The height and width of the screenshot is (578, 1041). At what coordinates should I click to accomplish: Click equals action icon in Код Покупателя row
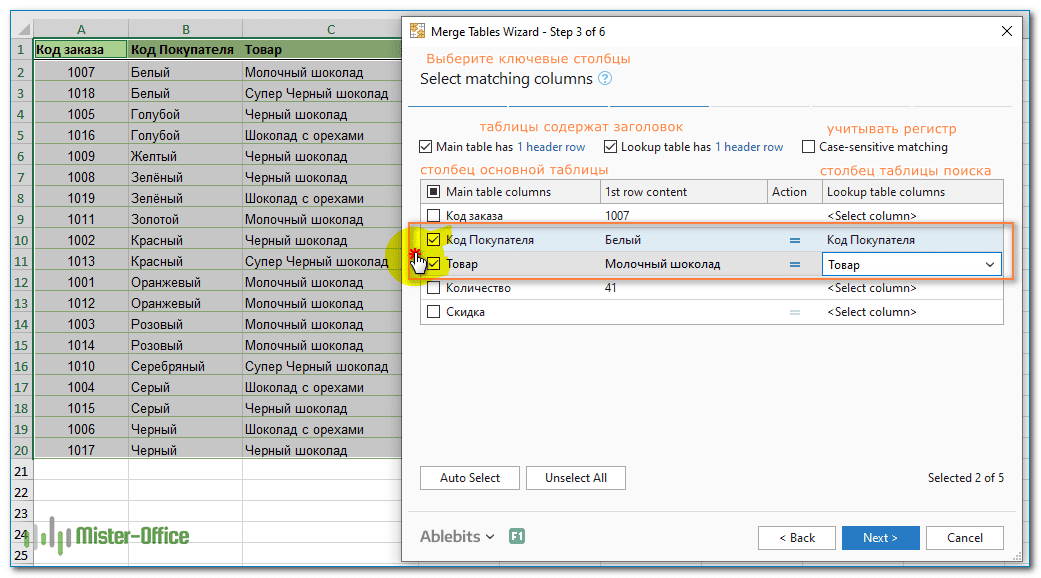795,240
